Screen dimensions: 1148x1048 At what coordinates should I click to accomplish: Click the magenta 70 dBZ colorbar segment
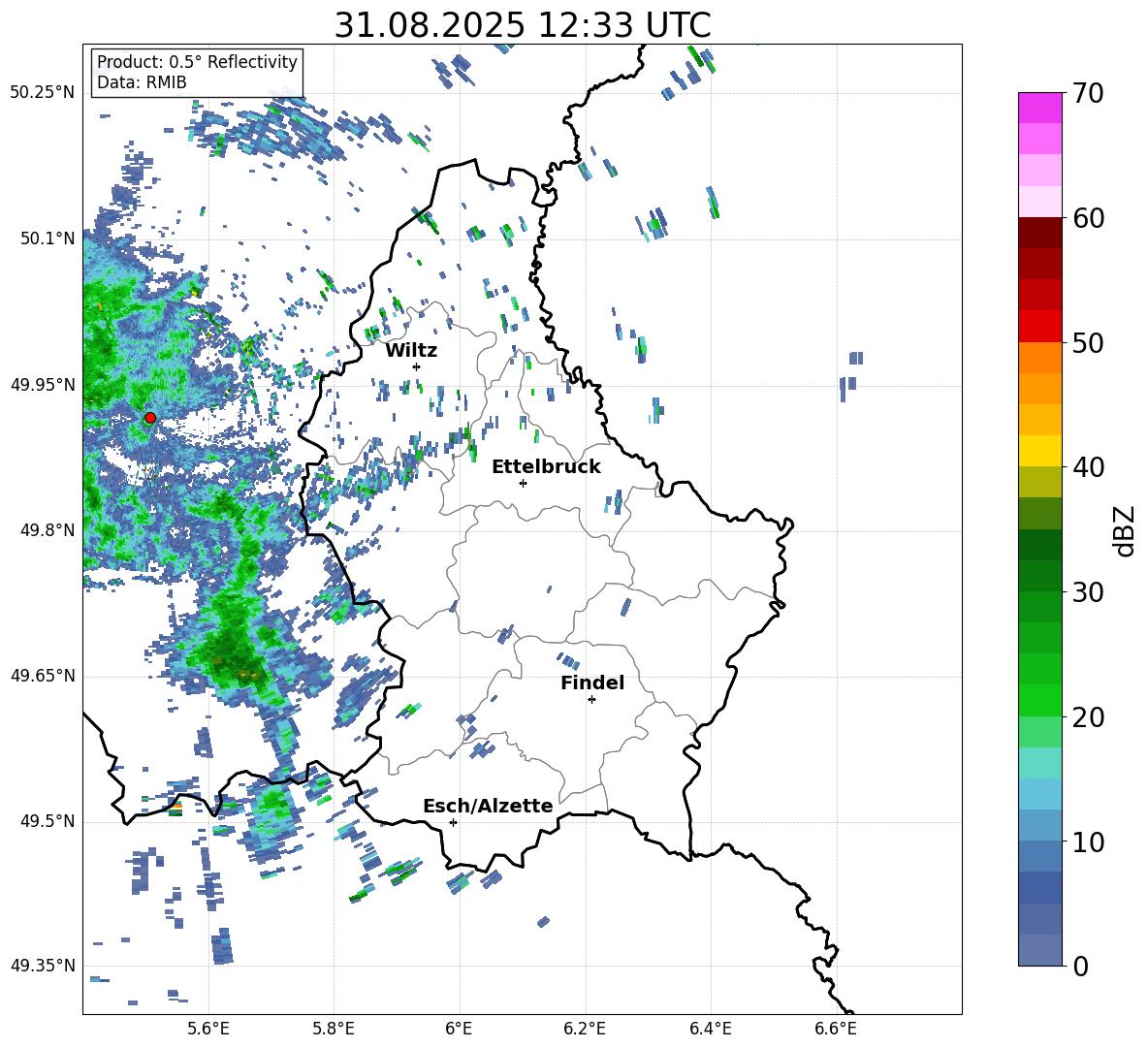point(1039,108)
